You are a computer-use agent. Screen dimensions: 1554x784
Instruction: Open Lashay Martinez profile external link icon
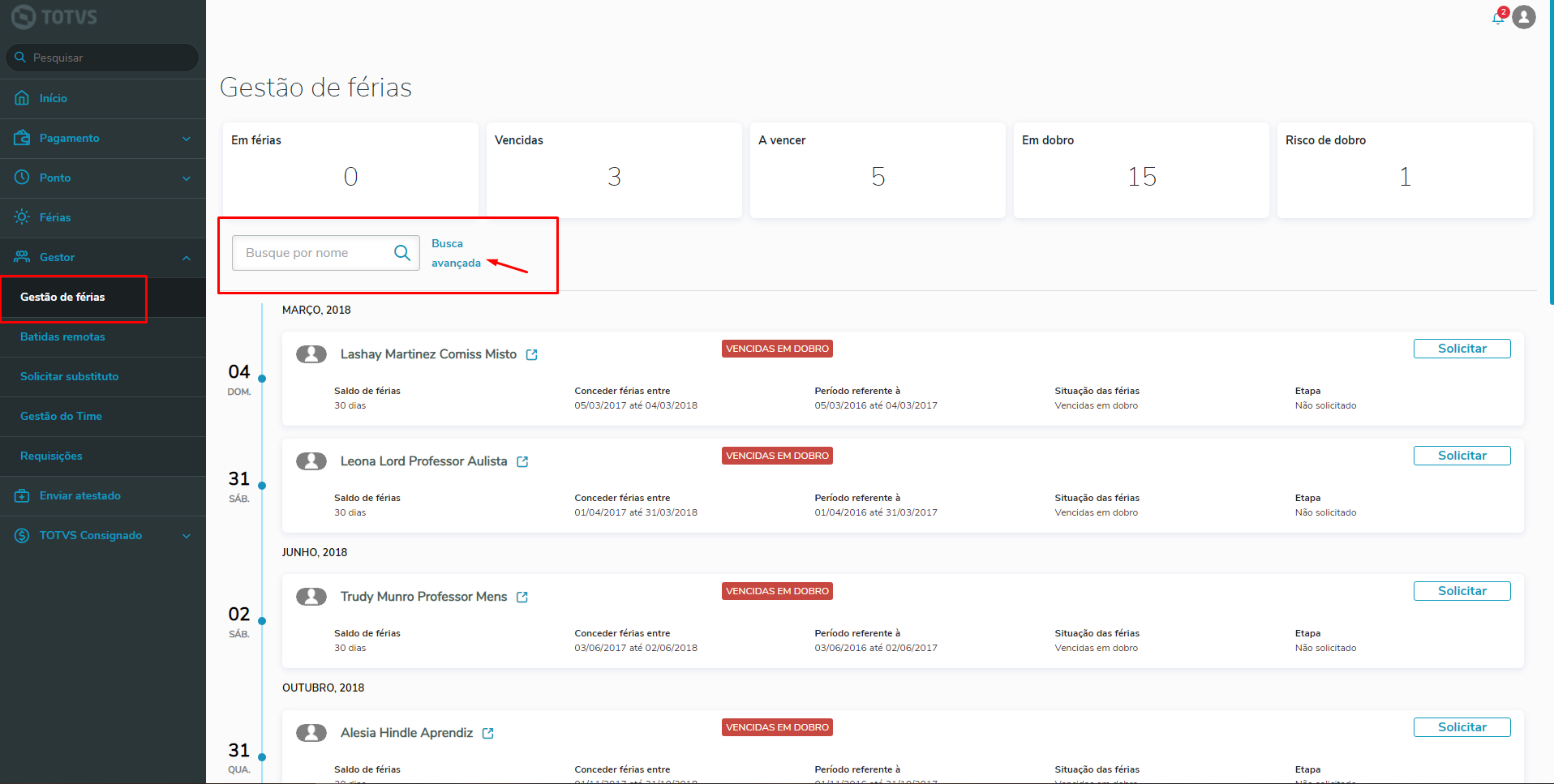click(532, 355)
